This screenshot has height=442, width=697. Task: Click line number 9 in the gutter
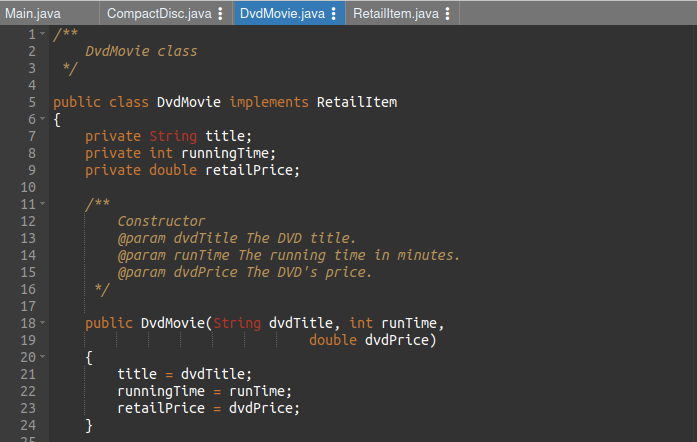click(31, 170)
